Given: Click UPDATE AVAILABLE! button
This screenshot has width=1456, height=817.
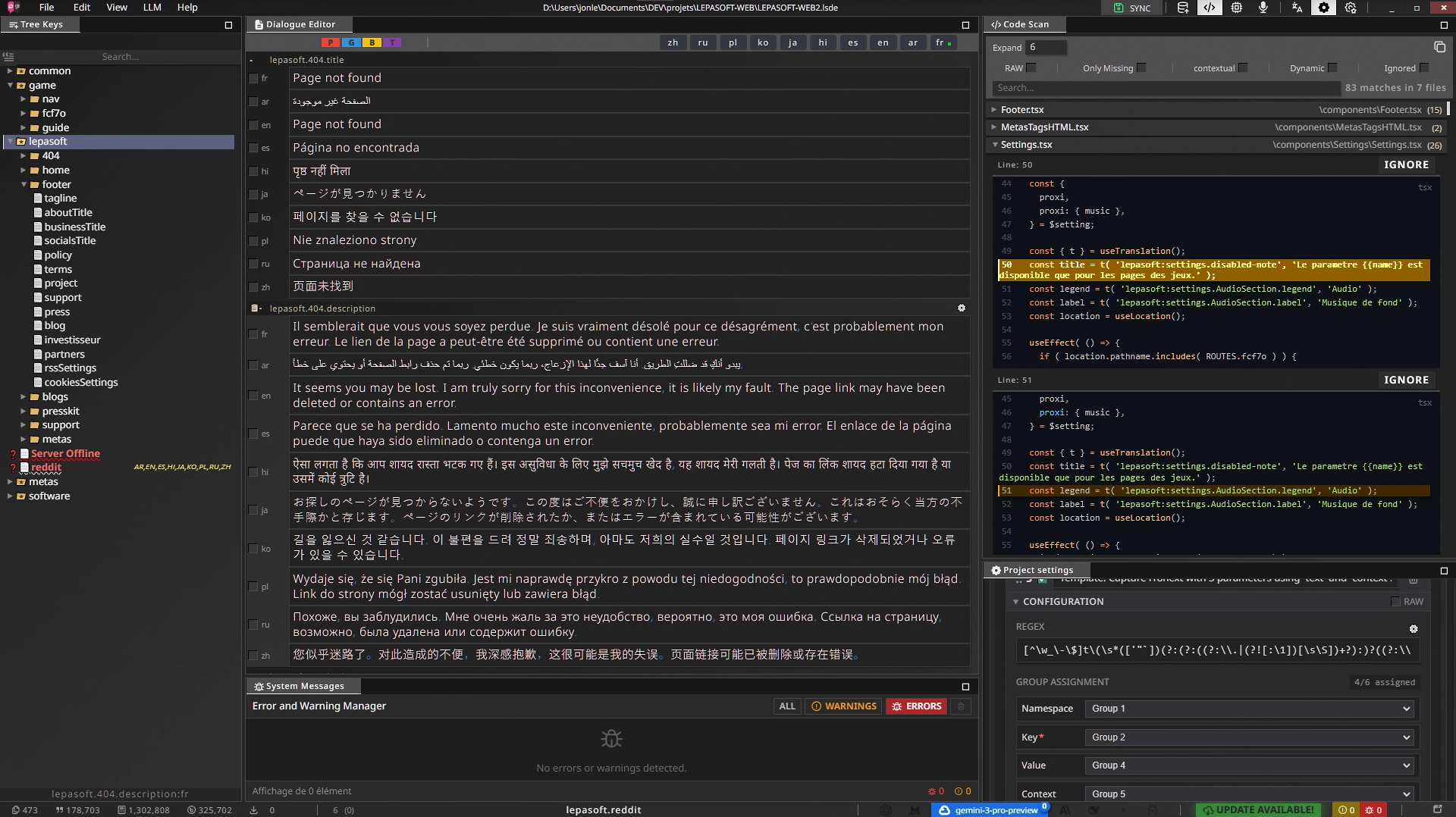Looking at the screenshot, I should tap(1258, 810).
